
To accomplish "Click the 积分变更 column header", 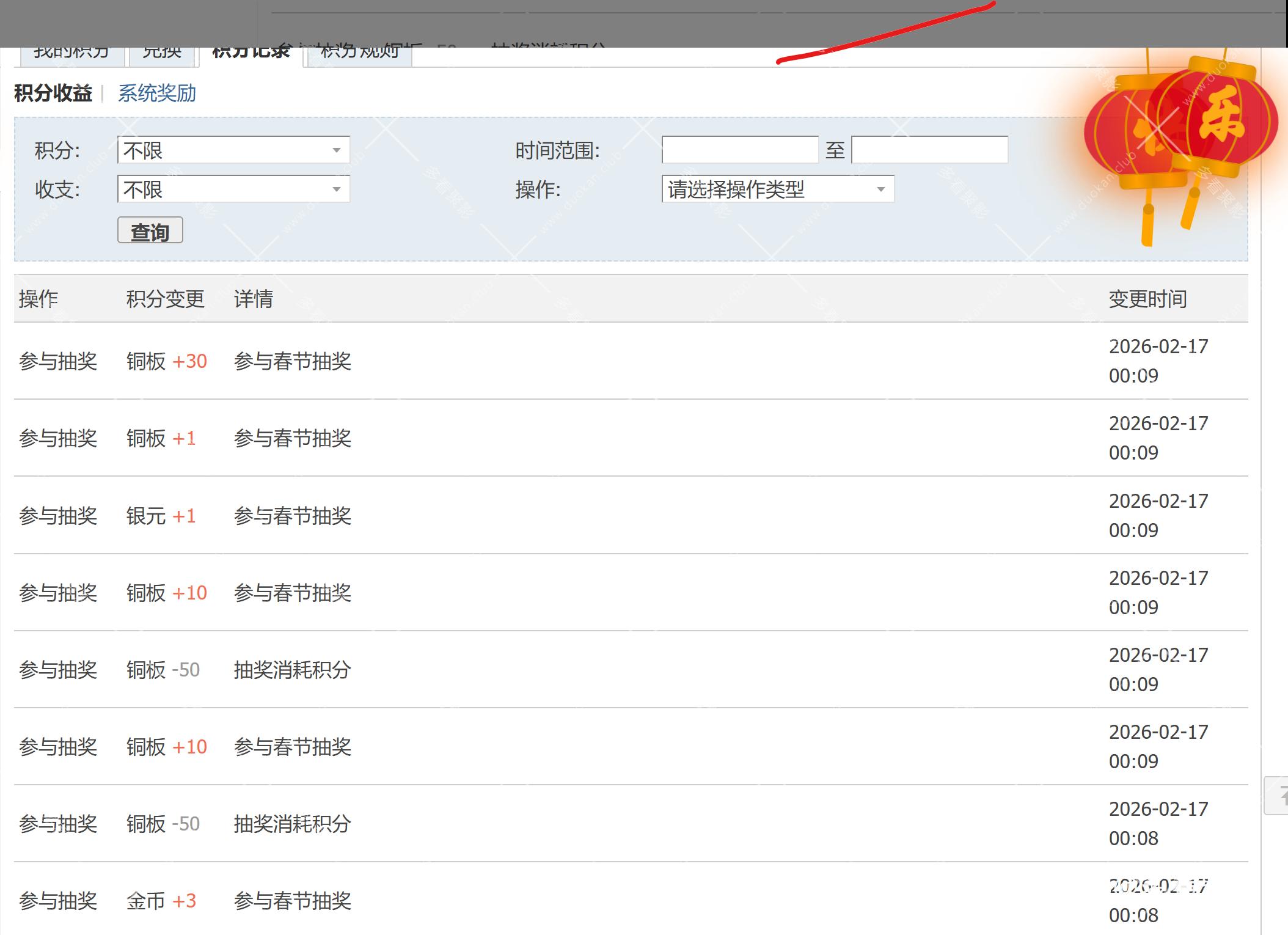I will point(165,299).
